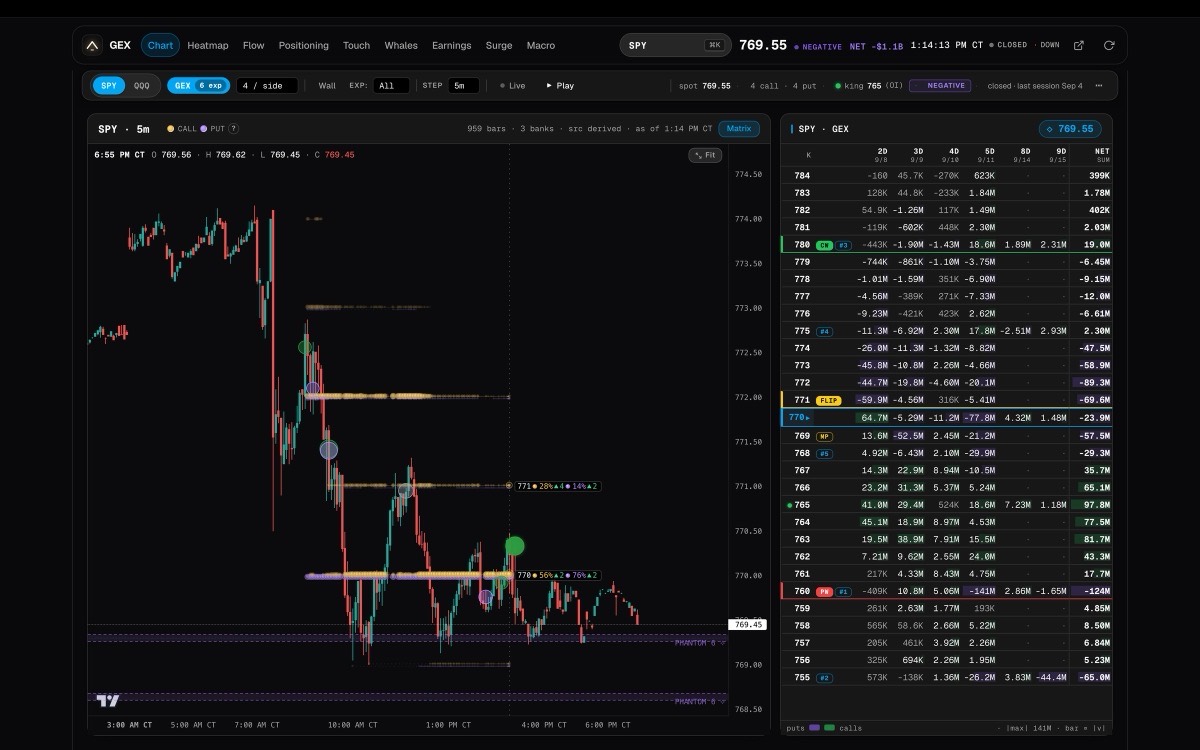
Task: Toggle the purple NEGATIVE regime badge in toolbar
Action: pyautogui.click(x=940, y=86)
